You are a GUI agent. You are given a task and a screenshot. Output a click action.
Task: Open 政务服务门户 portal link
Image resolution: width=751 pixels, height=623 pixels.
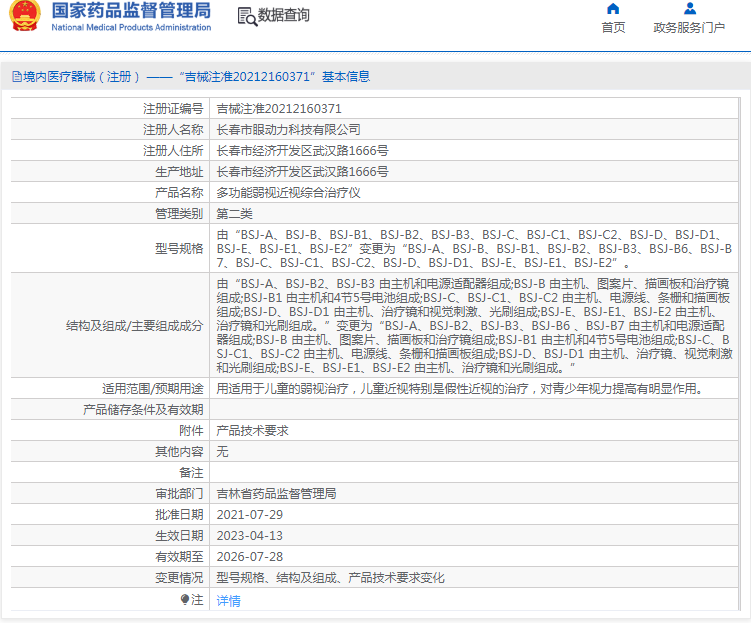coord(689,28)
